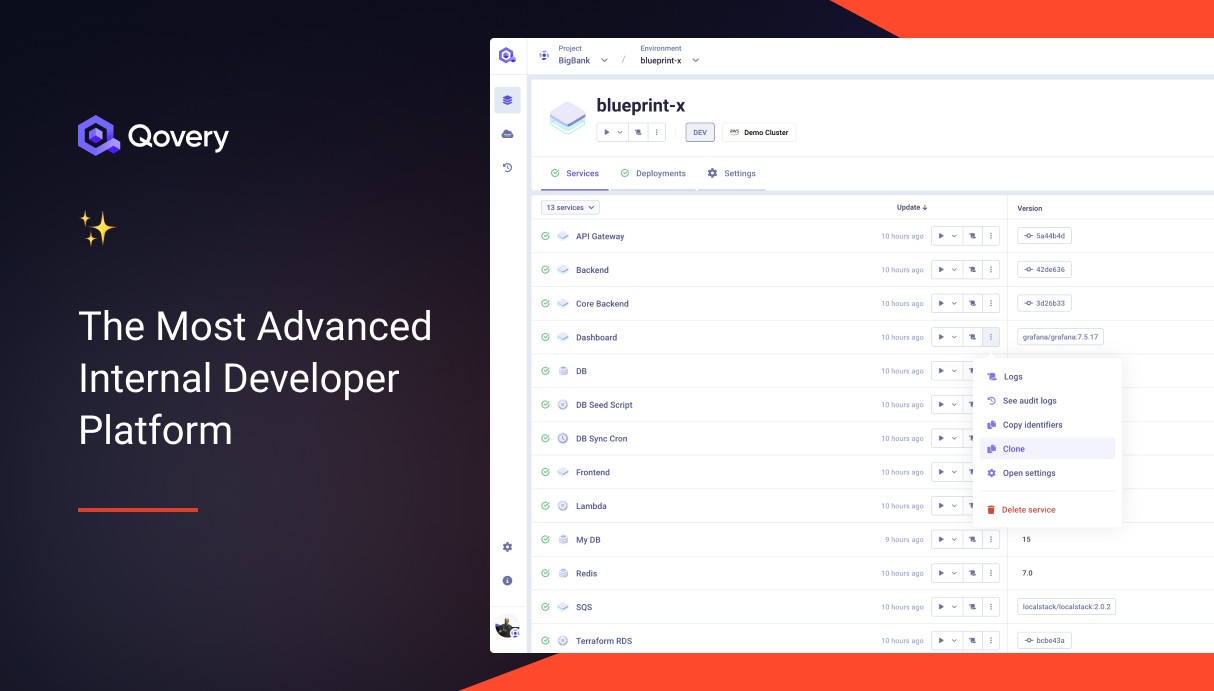Open the info icon above the avatar

507,580
